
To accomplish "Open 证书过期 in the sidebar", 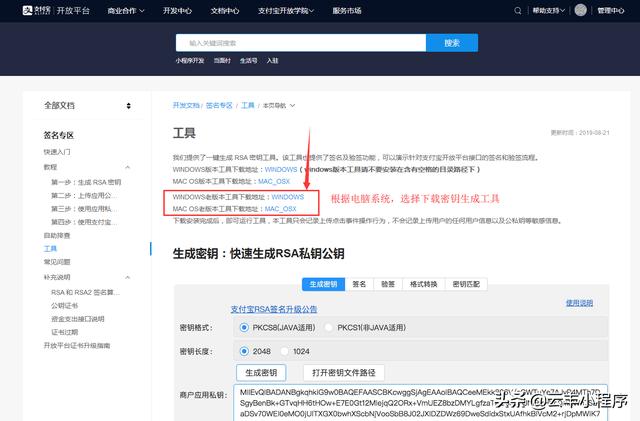I will (x=64, y=332).
